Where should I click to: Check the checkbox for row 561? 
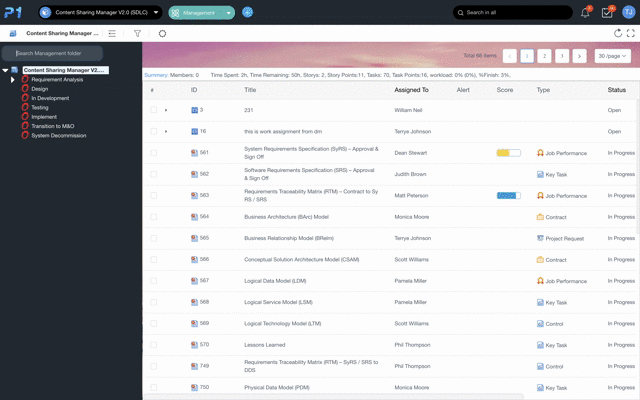pyautogui.click(x=153, y=153)
